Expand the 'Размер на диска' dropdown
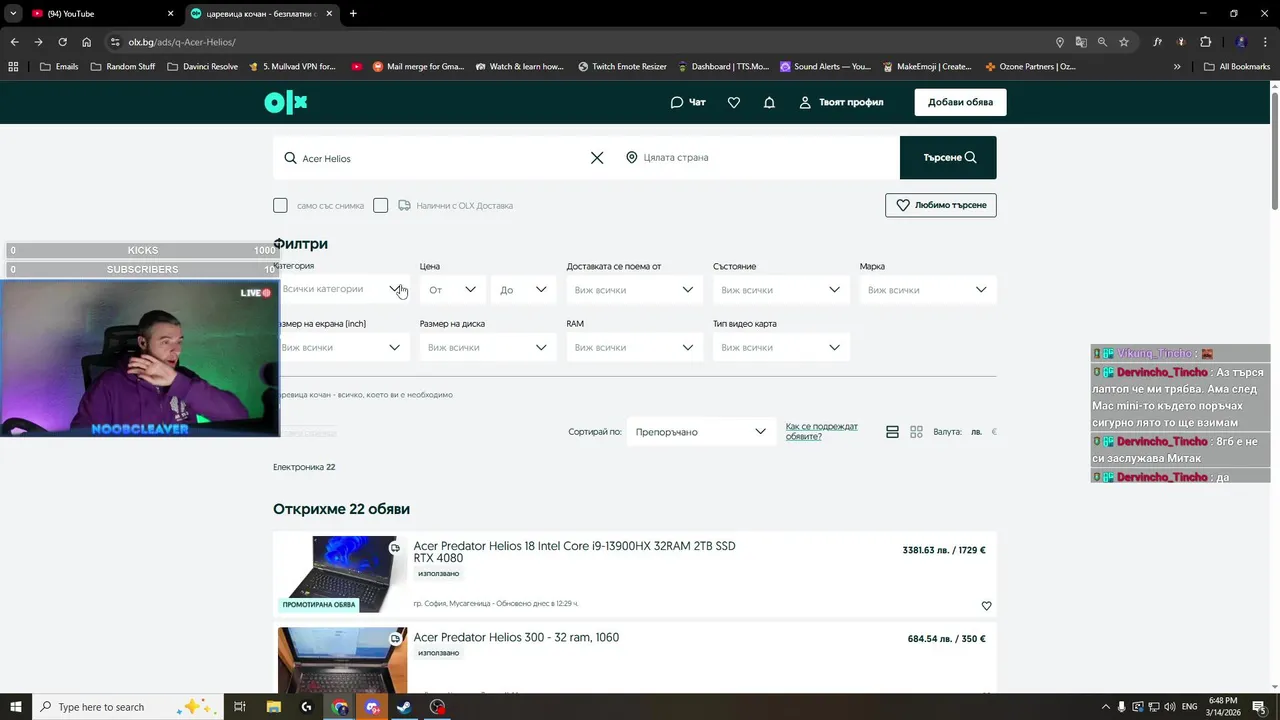This screenshot has width=1280, height=720. (488, 347)
